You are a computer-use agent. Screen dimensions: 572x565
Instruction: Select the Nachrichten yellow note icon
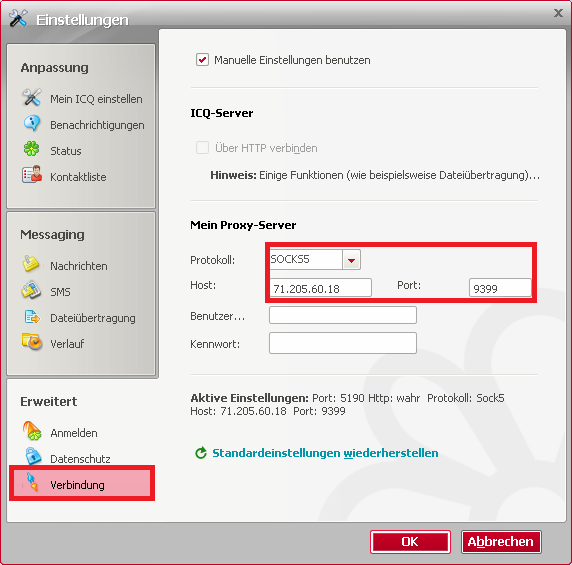(31, 264)
